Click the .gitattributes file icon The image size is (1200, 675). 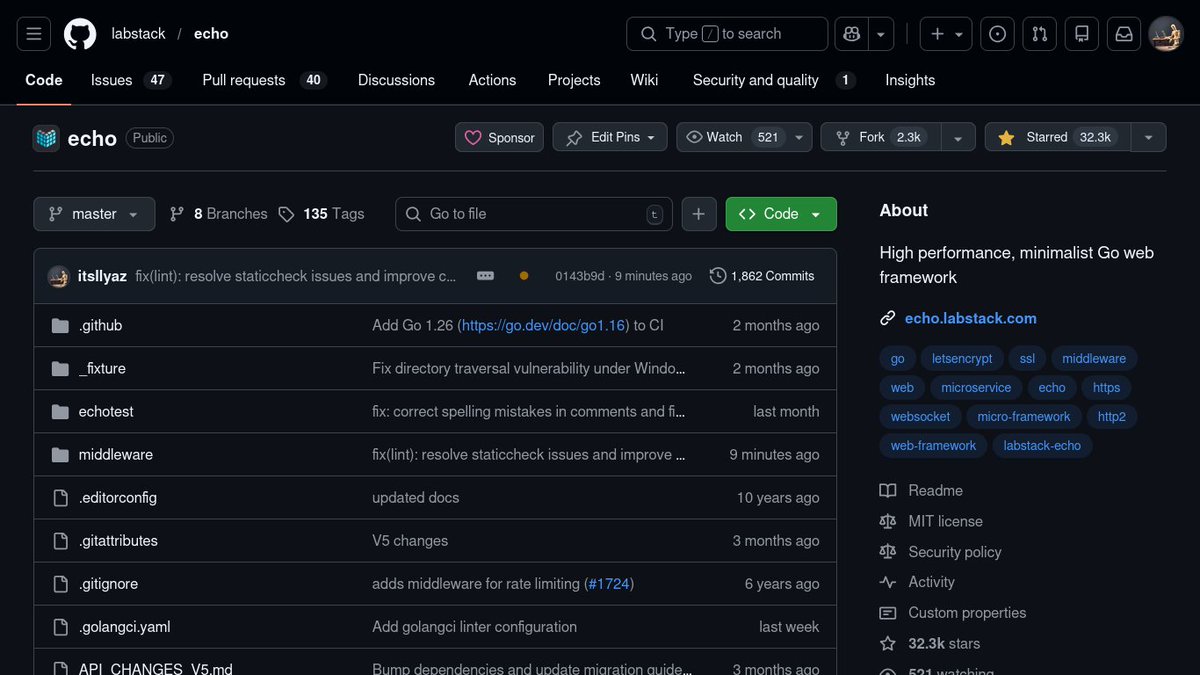click(60, 541)
